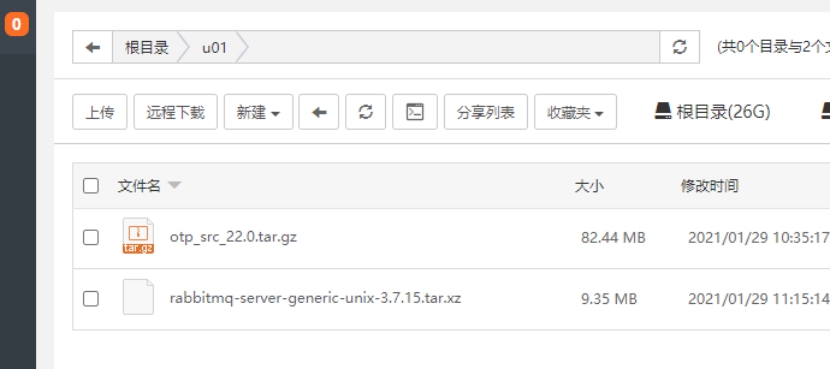Click toolbar refresh icon button

click(x=365, y=112)
